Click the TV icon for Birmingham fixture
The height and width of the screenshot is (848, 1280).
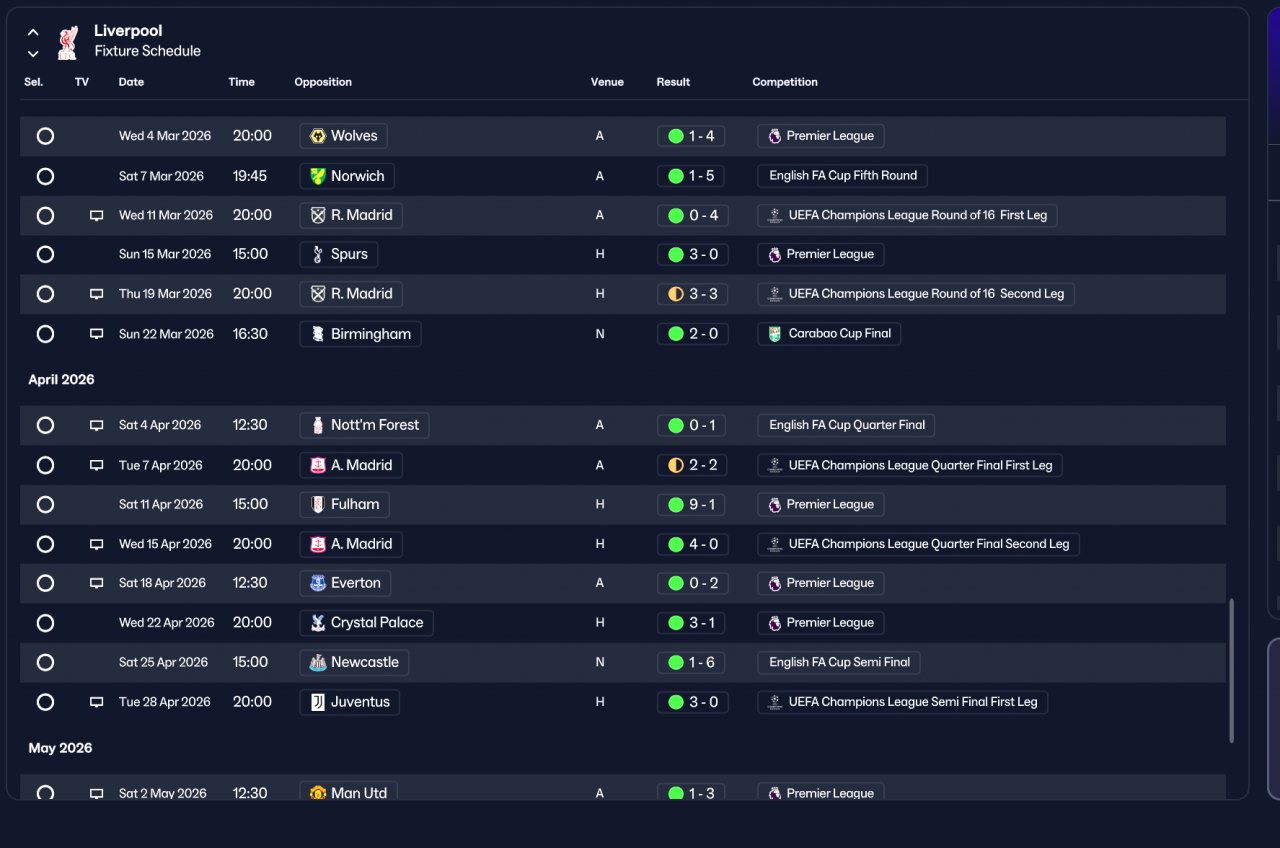[97, 334]
